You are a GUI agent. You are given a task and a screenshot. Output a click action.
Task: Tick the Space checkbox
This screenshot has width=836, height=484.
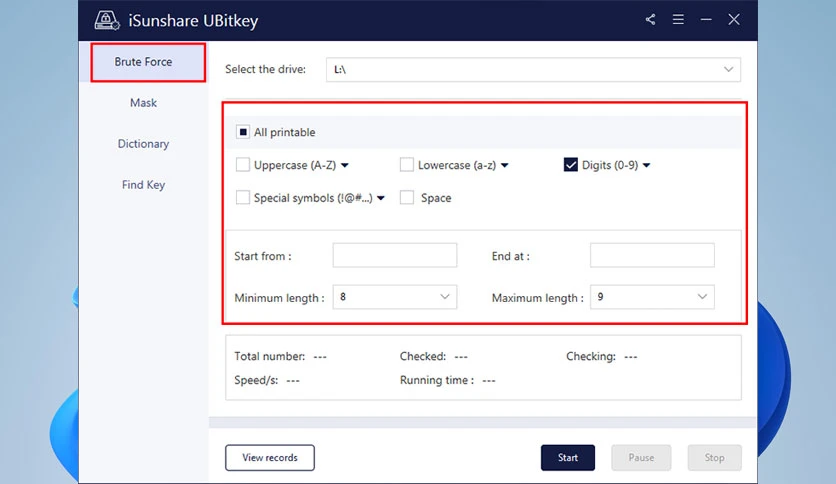coord(406,198)
